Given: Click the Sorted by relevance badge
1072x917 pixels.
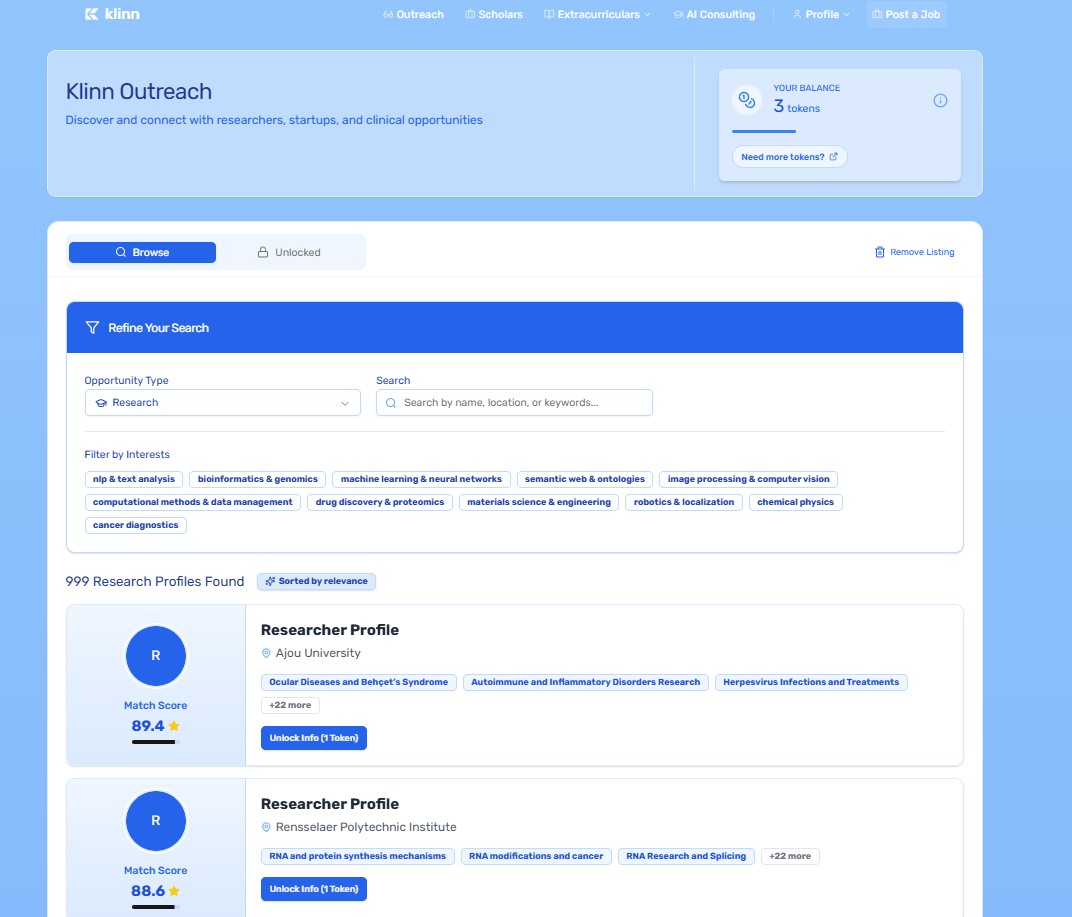Looking at the screenshot, I should tap(317, 581).
